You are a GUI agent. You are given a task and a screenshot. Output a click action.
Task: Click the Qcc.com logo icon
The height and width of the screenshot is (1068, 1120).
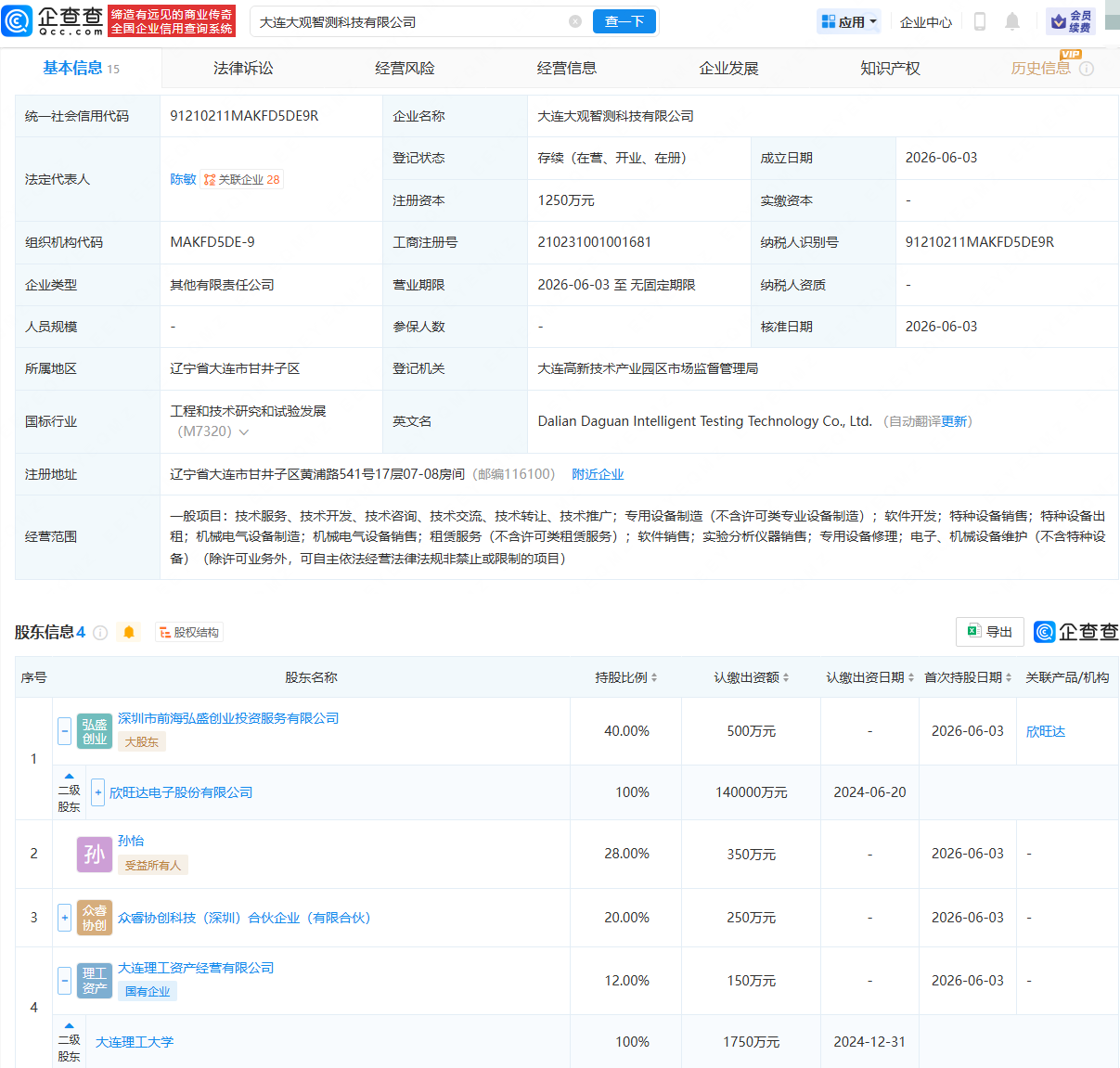(17, 20)
